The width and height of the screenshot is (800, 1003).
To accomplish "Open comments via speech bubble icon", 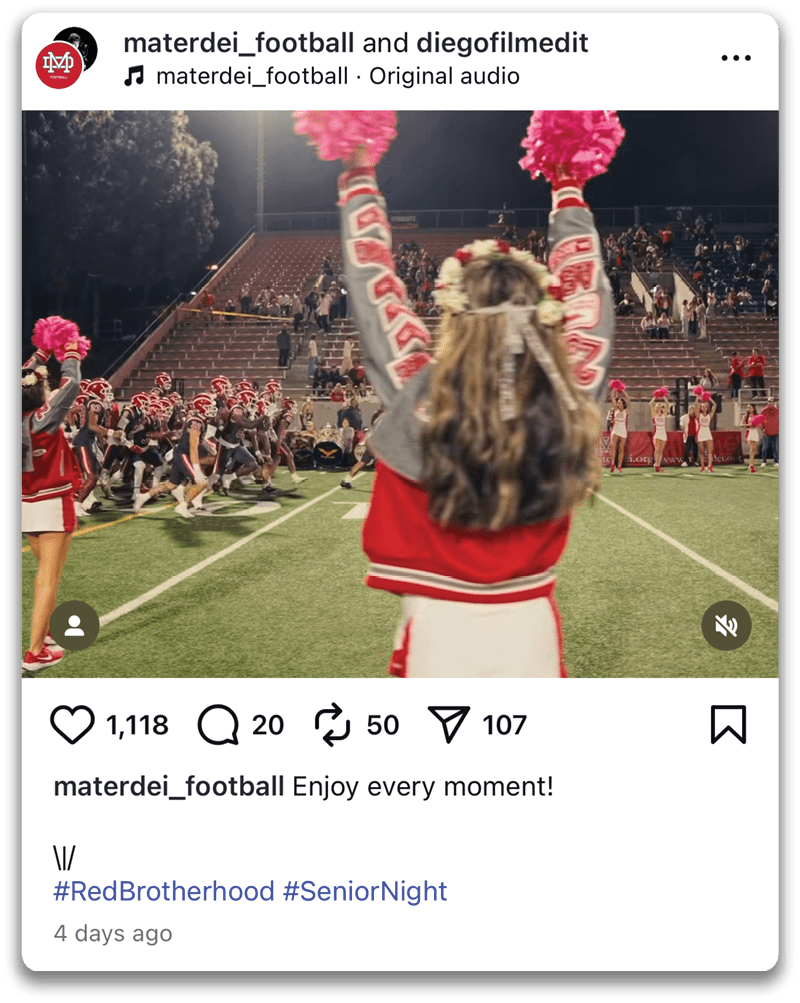I will [218, 725].
